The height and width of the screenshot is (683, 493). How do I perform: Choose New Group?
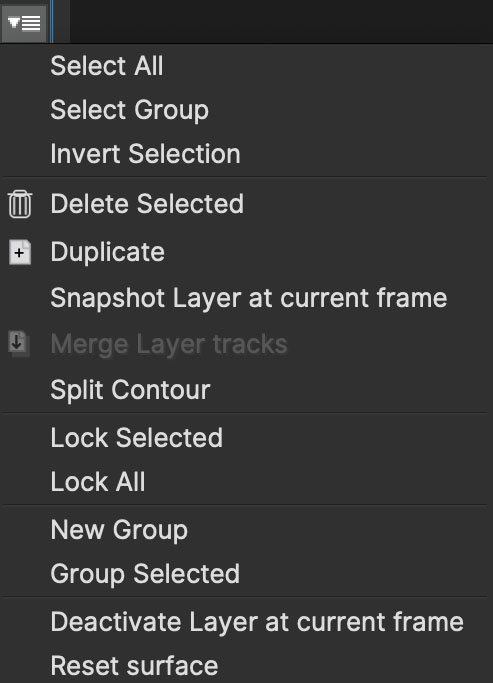(119, 530)
